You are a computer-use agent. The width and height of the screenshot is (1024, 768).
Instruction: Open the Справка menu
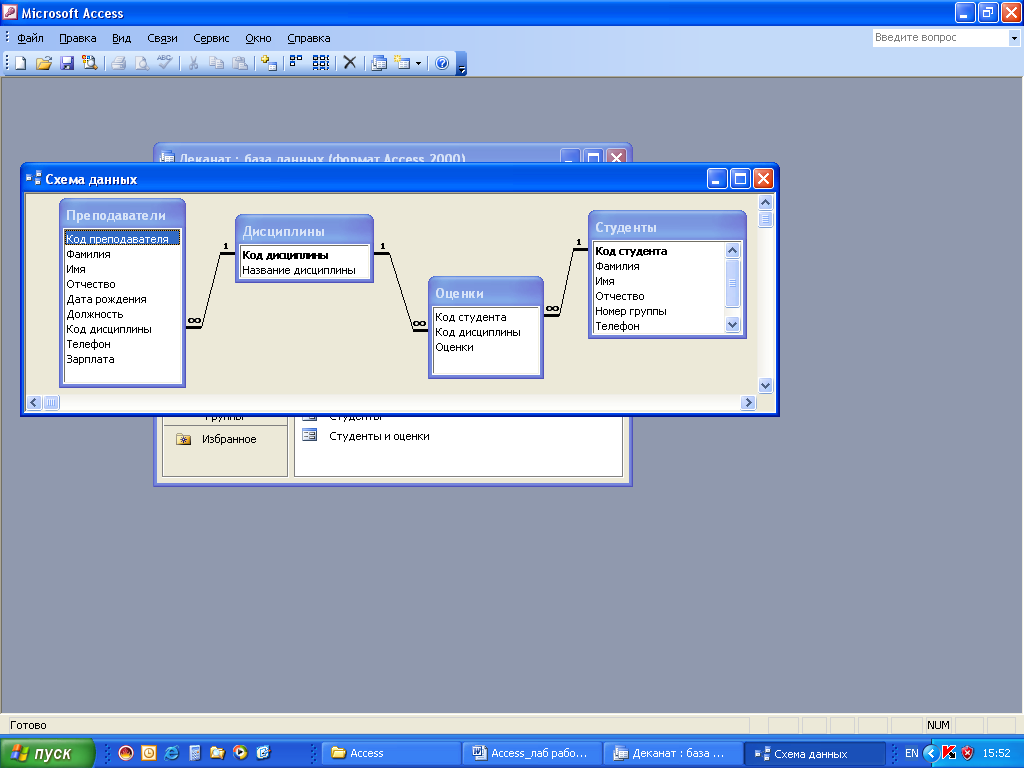point(308,38)
